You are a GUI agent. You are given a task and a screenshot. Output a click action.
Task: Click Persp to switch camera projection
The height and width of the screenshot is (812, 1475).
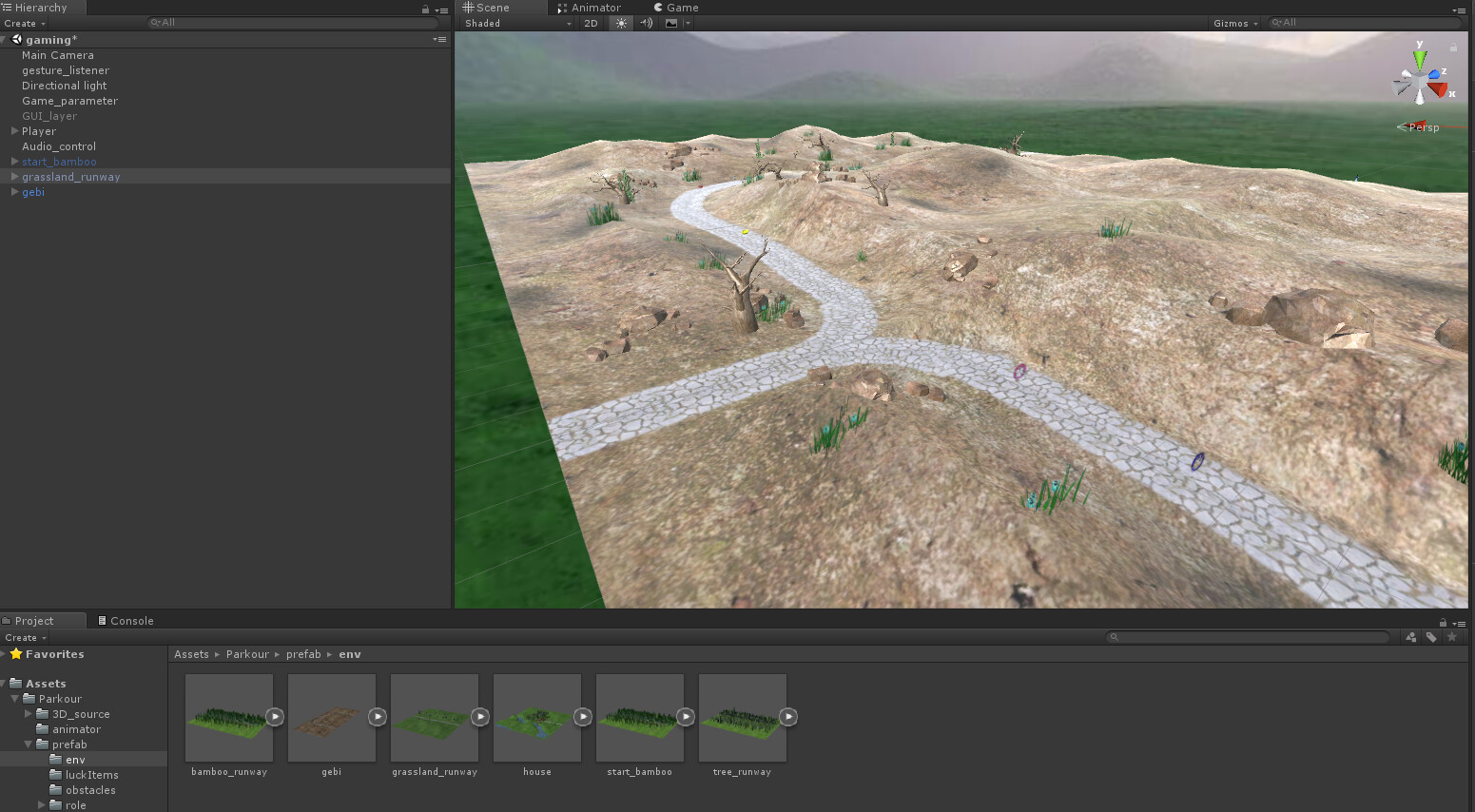pyautogui.click(x=1424, y=126)
